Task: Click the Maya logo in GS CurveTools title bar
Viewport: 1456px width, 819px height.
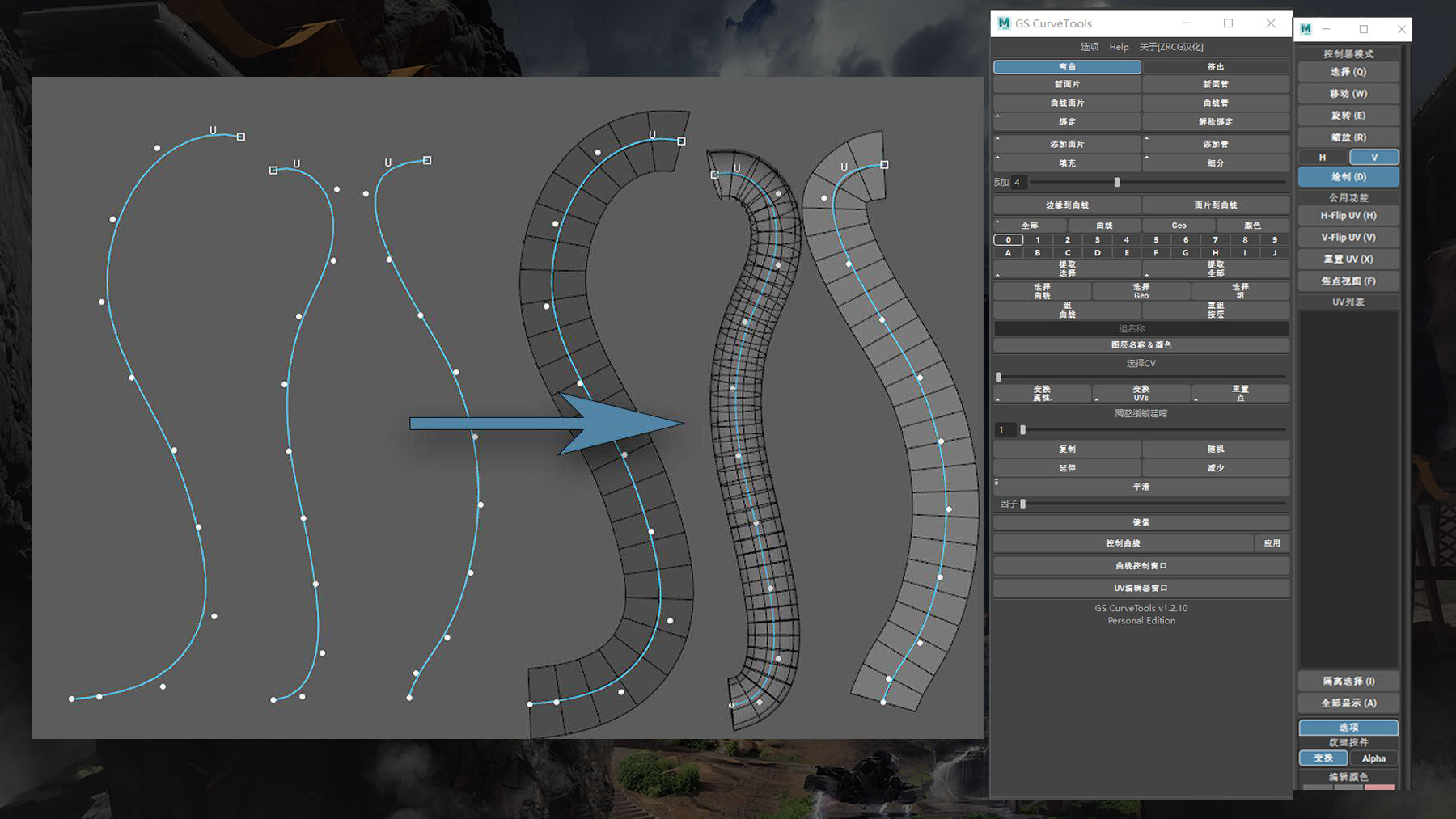Action: tap(1004, 23)
